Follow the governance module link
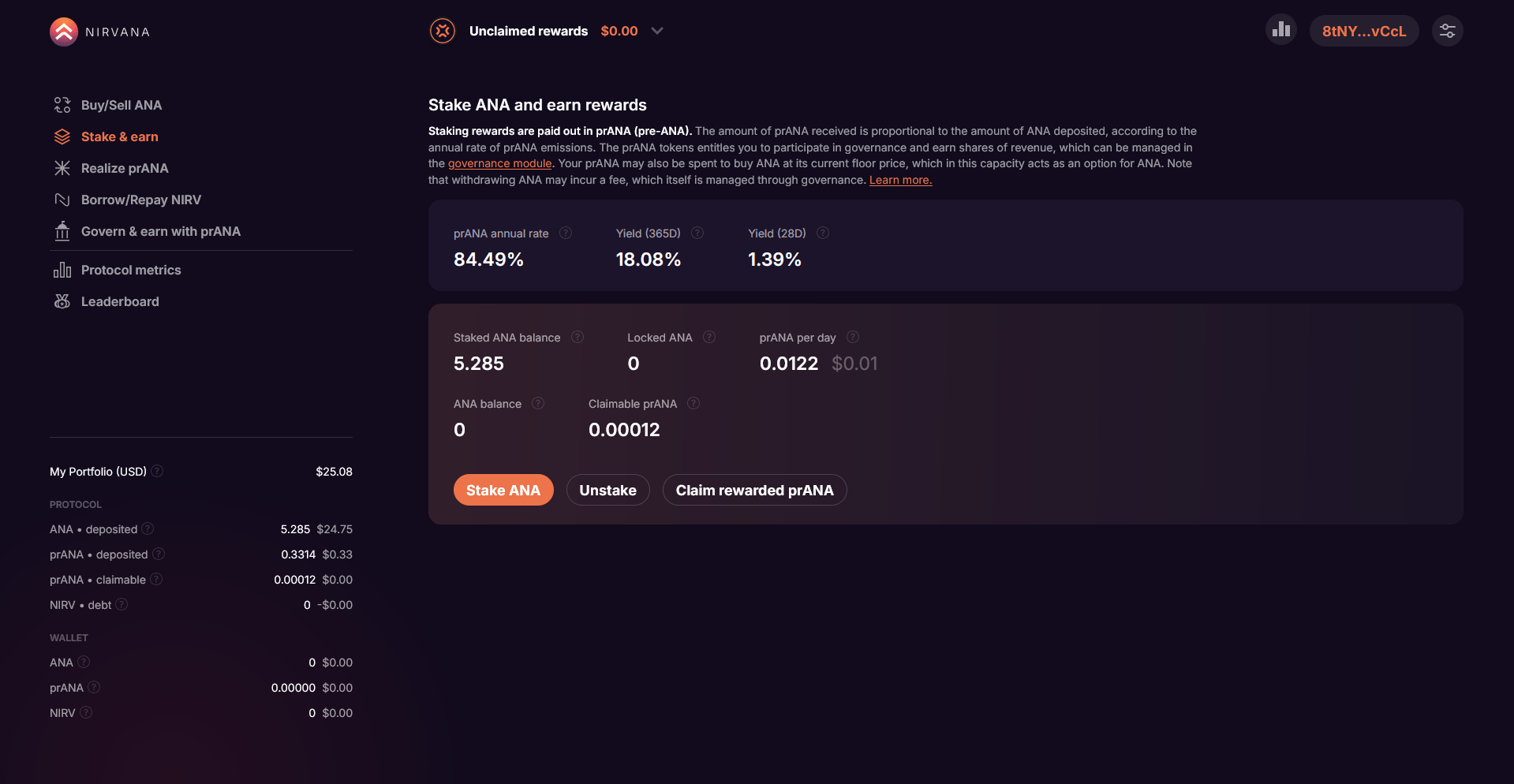The image size is (1514, 784). pos(500,163)
